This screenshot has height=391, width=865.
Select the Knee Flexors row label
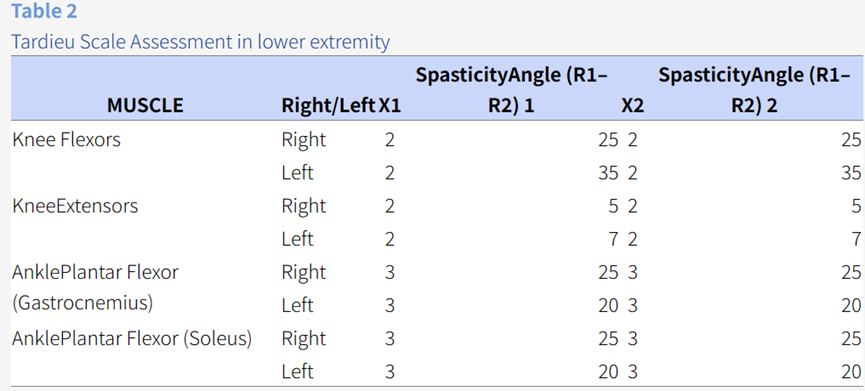click(66, 140)
